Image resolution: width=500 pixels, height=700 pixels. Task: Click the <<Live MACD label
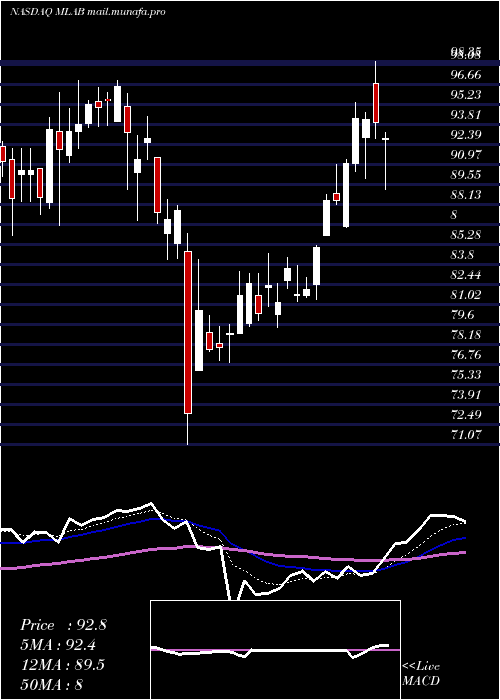click(421, 674)
